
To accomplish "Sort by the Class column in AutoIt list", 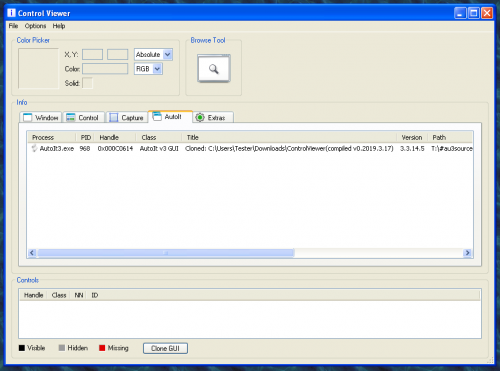I will point(159,137).
